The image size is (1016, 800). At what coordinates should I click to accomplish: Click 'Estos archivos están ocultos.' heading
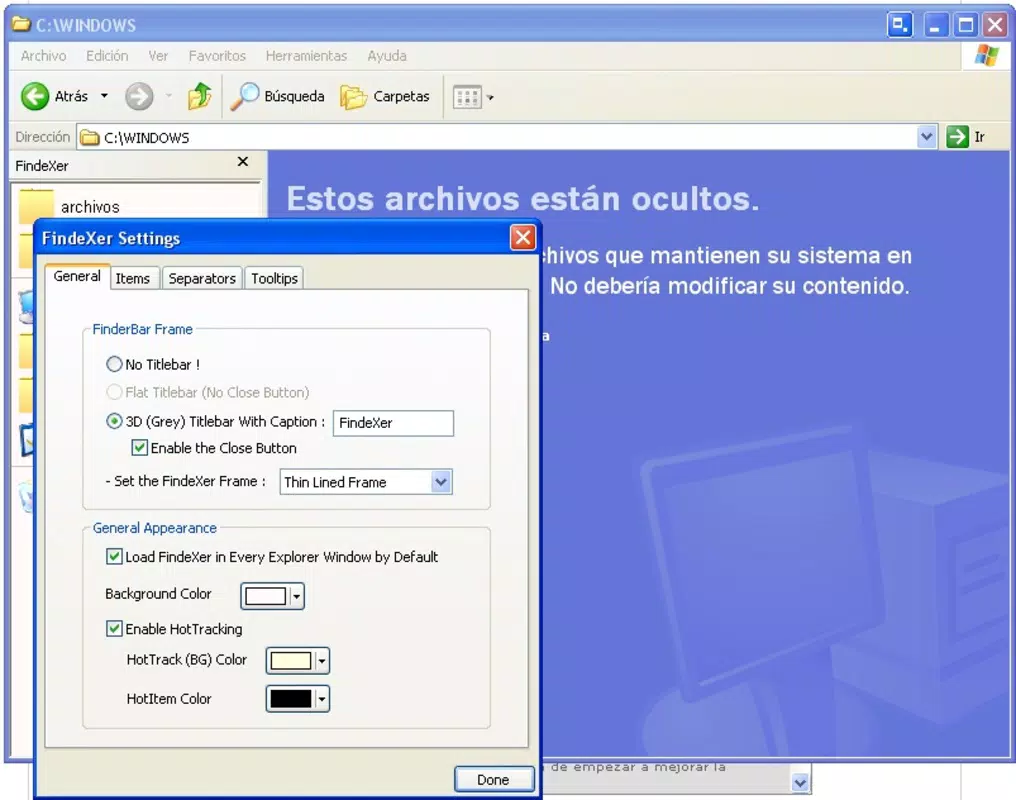point(523,199)
